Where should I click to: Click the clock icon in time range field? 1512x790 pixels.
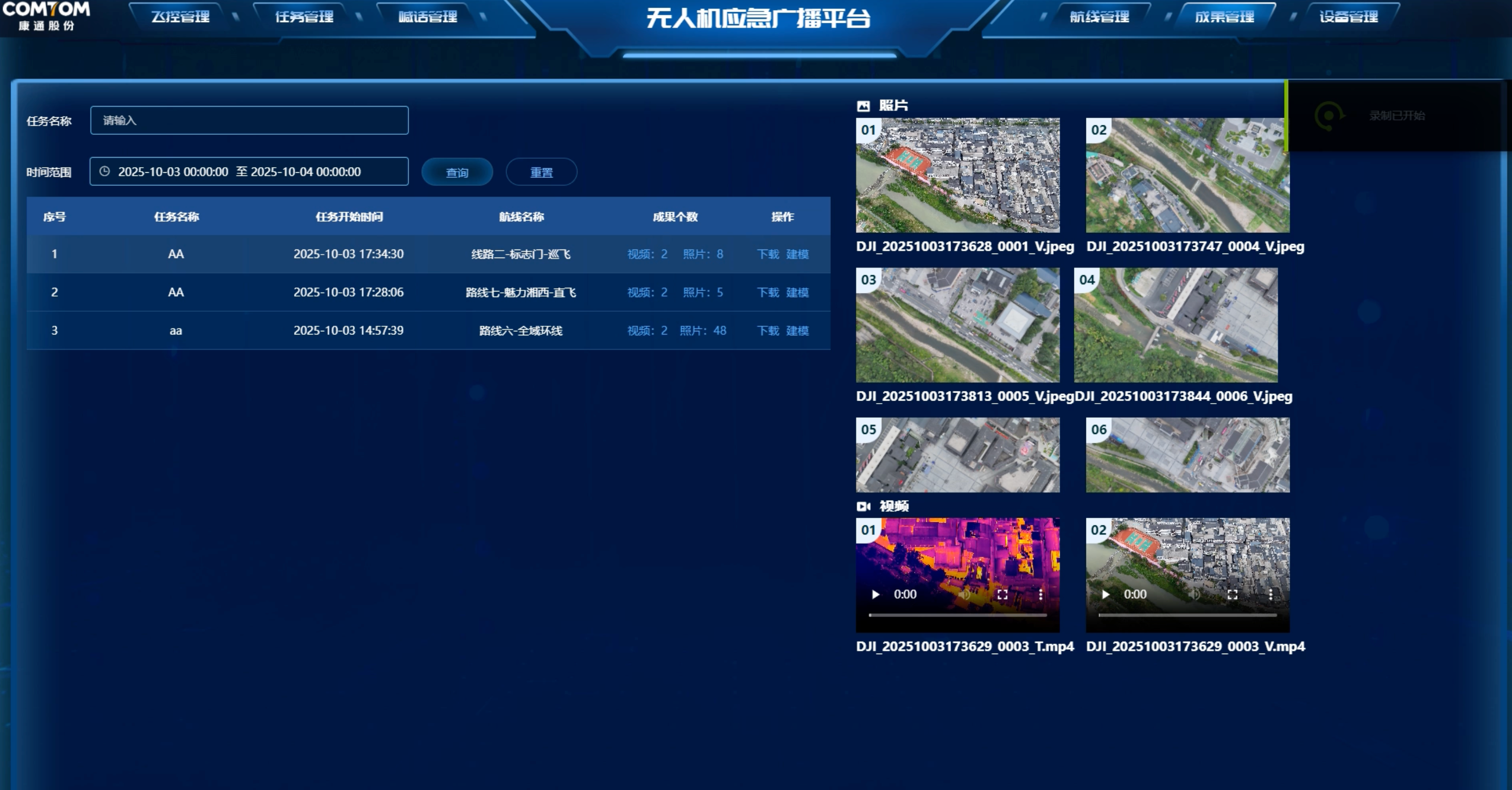(x=105, y=171)
